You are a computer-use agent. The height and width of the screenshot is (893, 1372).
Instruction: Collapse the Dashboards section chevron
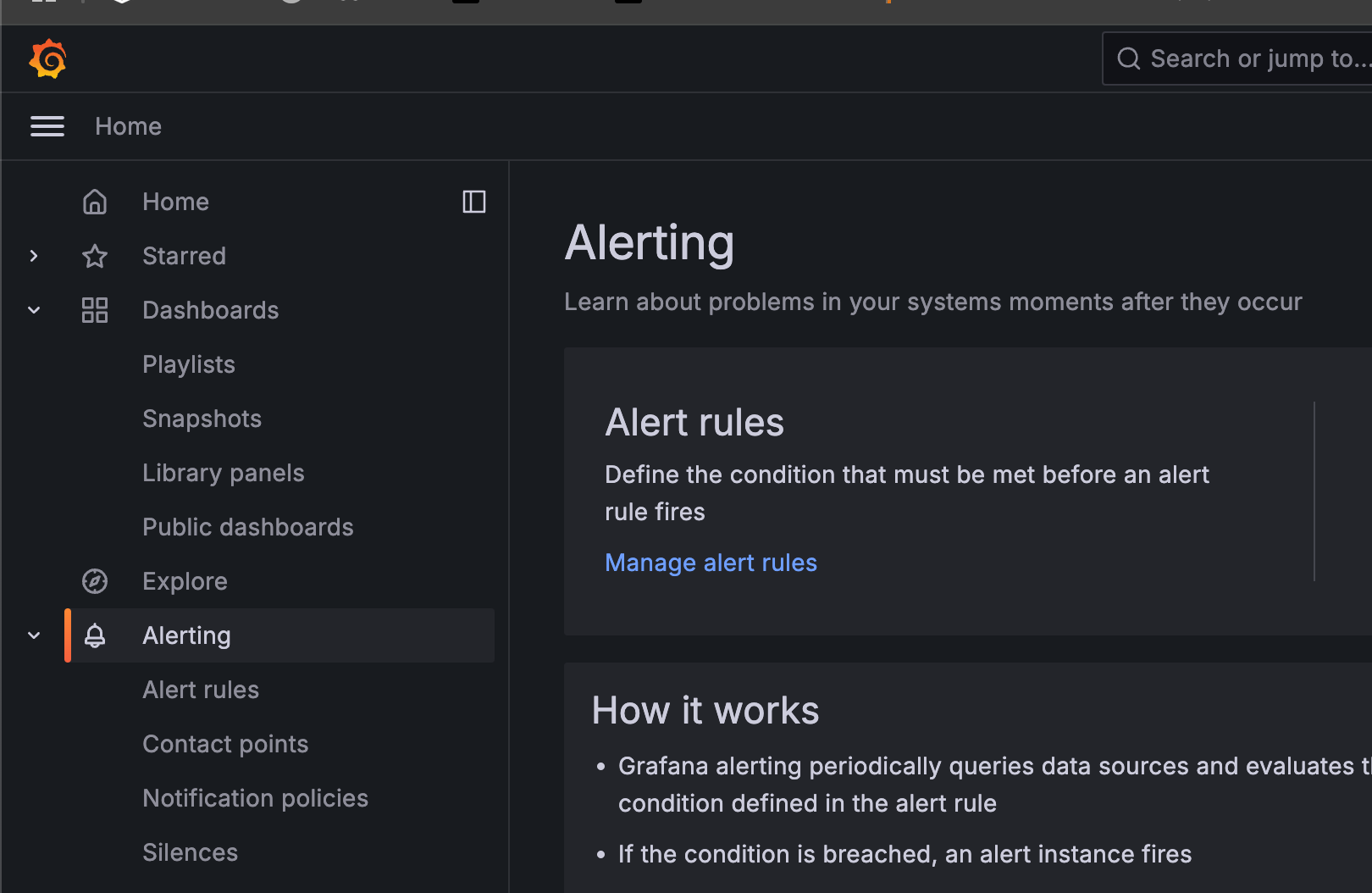tap(34, 310)
